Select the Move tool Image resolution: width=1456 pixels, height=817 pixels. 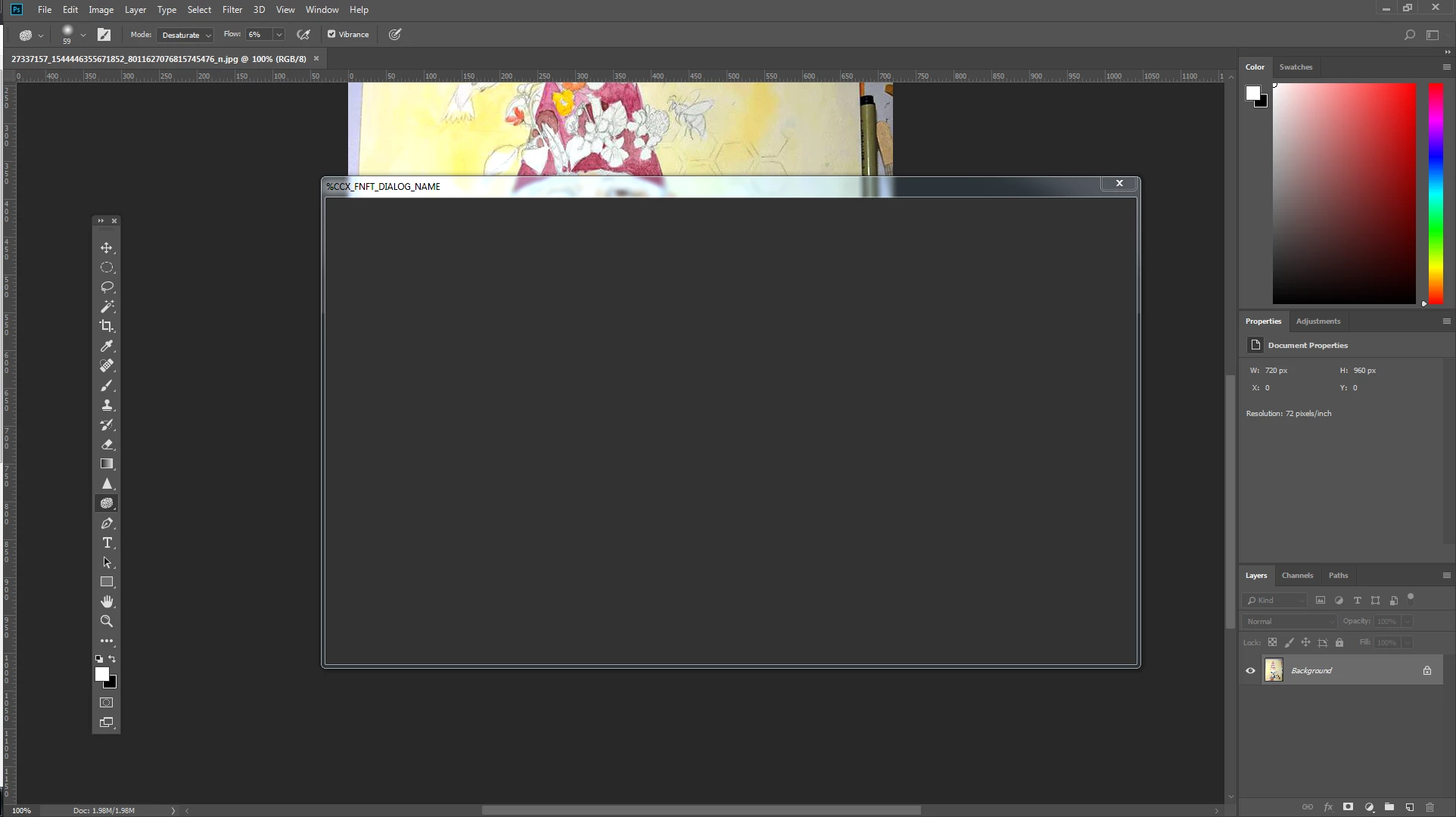(x=107, y=248)
